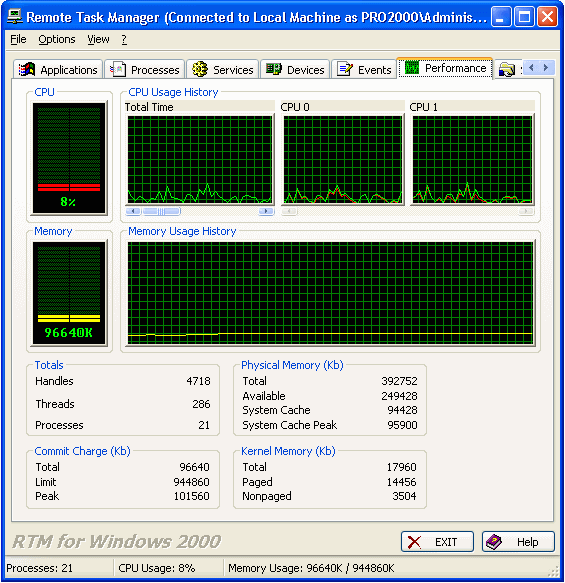Click Commit Charge Limit 944860
The height and width of the screenshot is (583, 565).
point(191,482)
